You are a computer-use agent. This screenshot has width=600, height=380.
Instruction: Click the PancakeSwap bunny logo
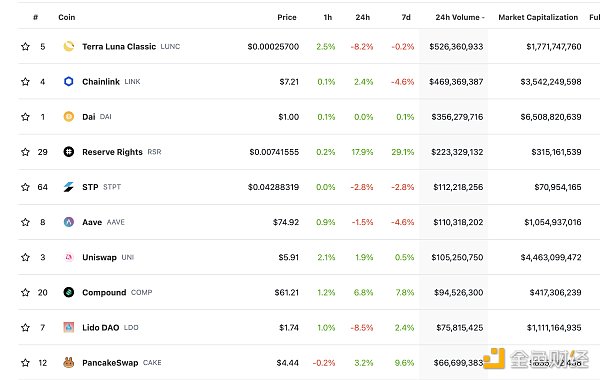(x=68, y=362)
